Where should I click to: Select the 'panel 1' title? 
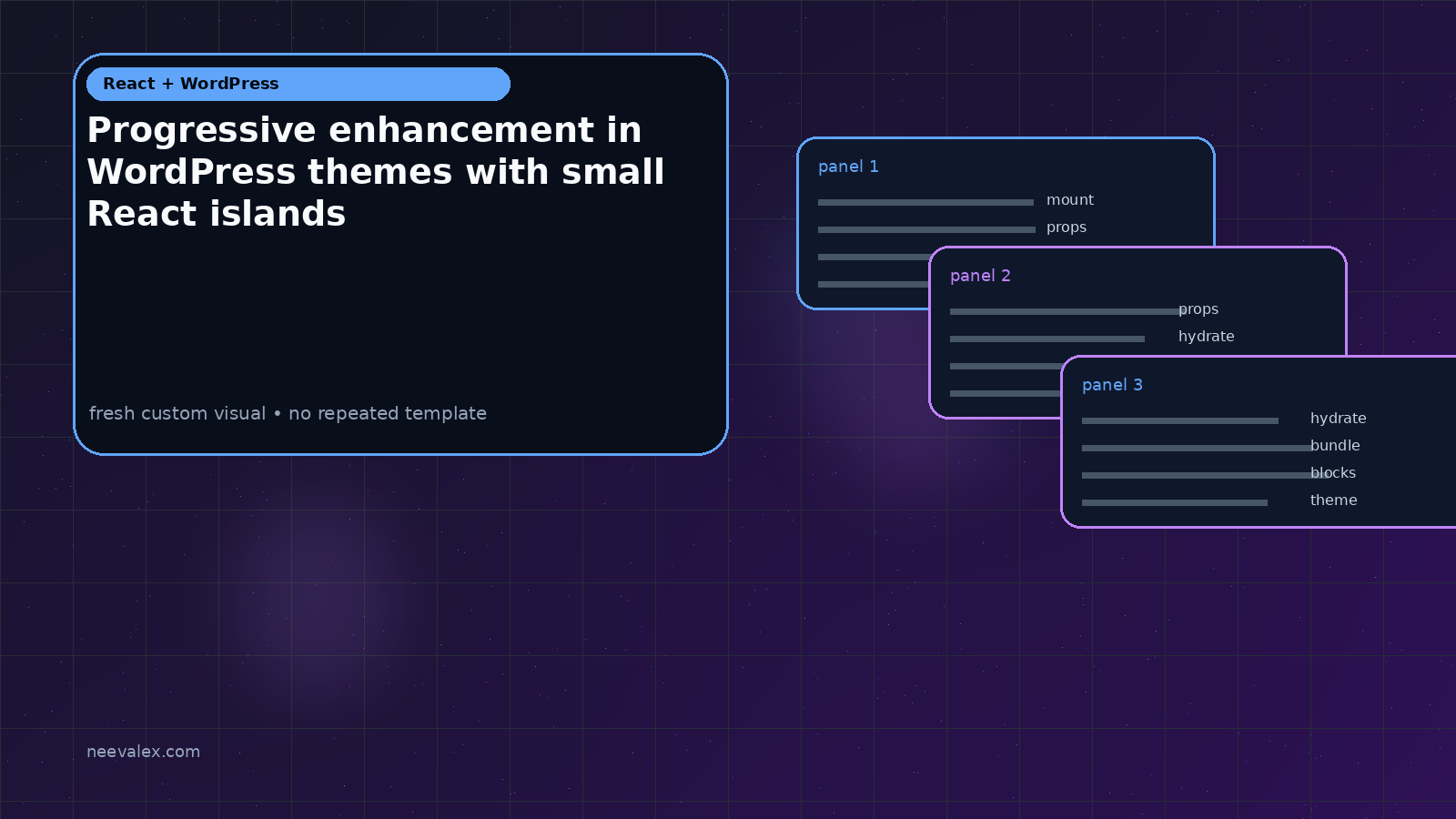(848, 167)
